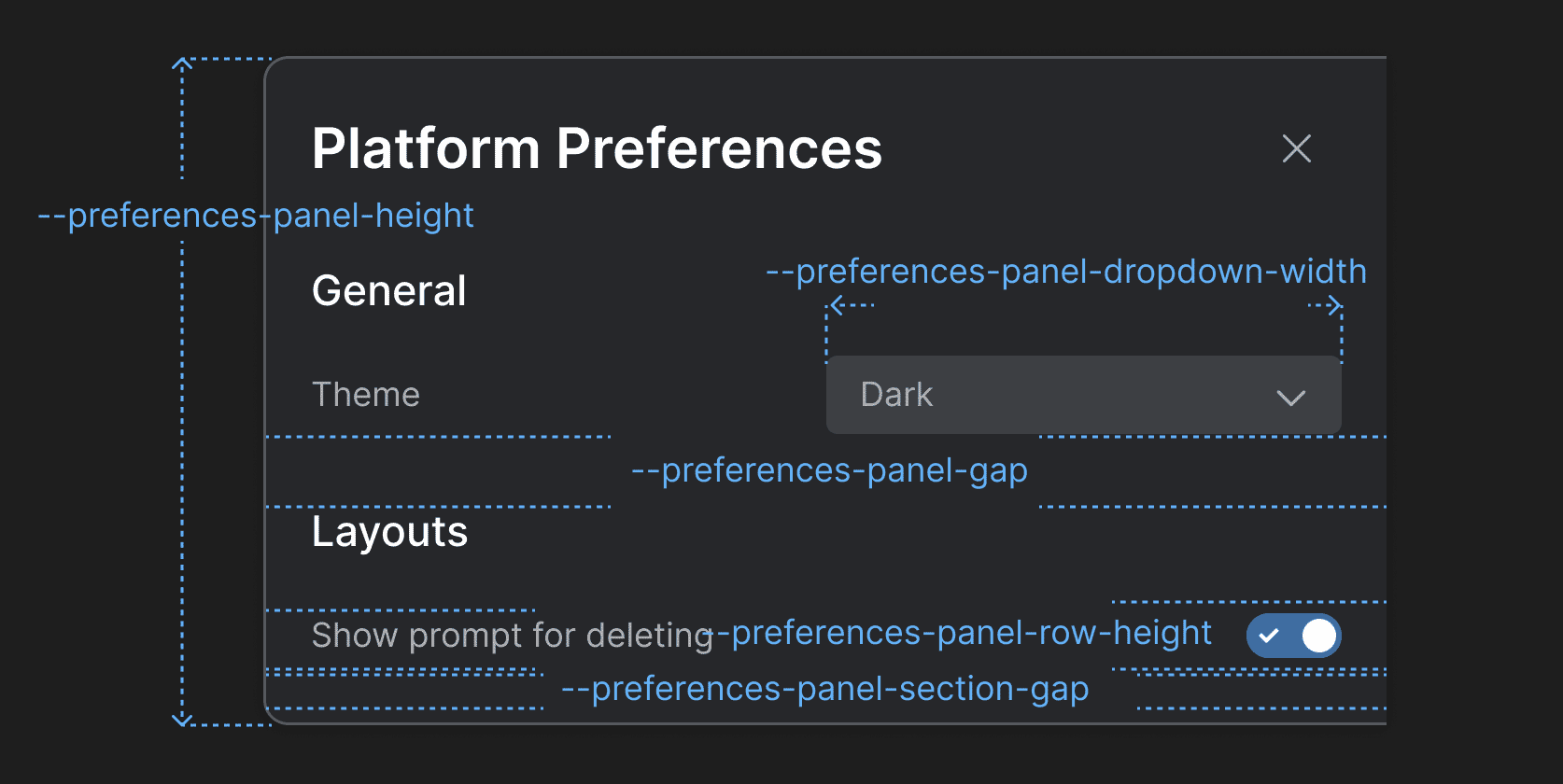
Task: Click the white knob of the toggle switch
Action: coord(1318,636)
